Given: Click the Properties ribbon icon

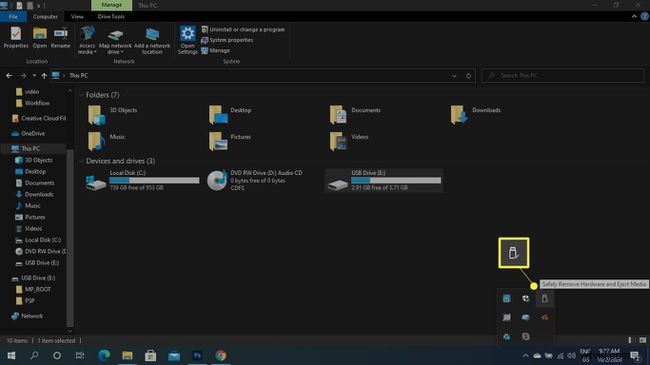Looking at the screenshot, I should pos(16,37).
